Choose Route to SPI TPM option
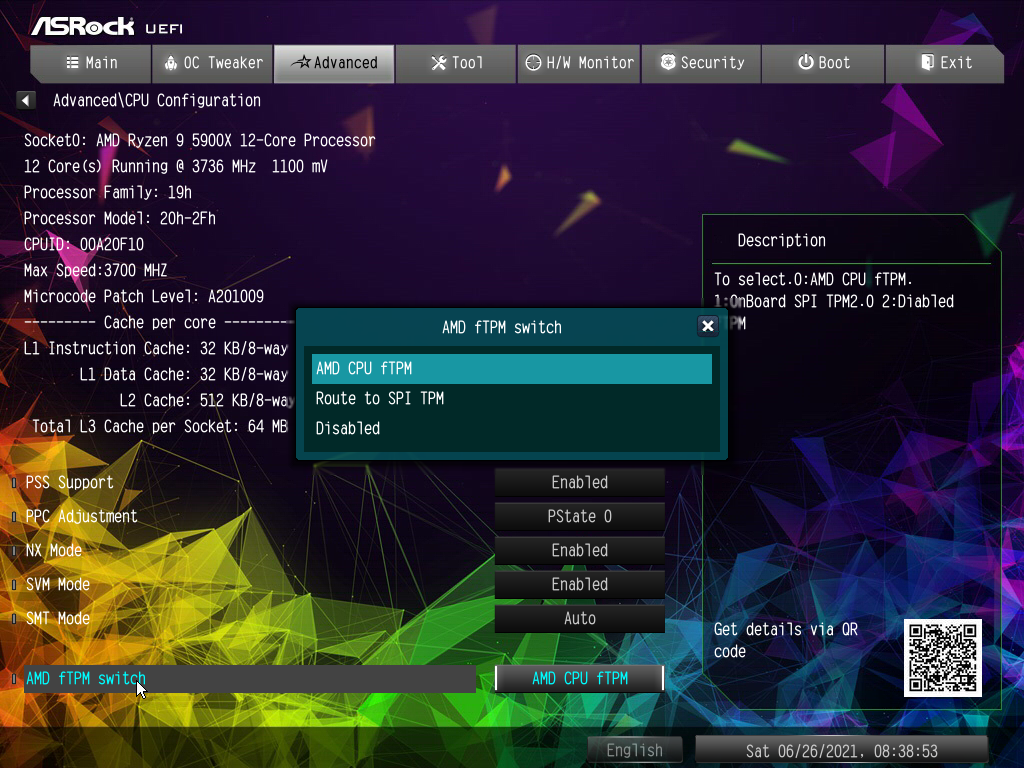This screenshot has width=1024, height=768. pos(511,398)
